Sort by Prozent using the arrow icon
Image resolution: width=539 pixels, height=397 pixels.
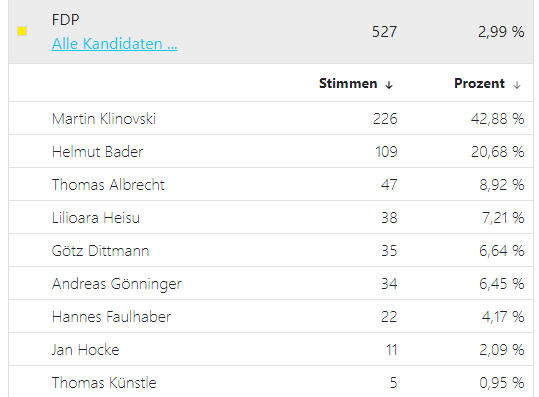point(517,85)
